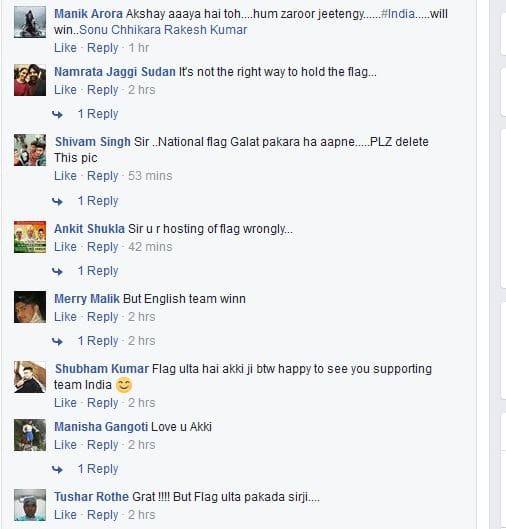Like Manisha Gangoti's comment

(65, 445)
